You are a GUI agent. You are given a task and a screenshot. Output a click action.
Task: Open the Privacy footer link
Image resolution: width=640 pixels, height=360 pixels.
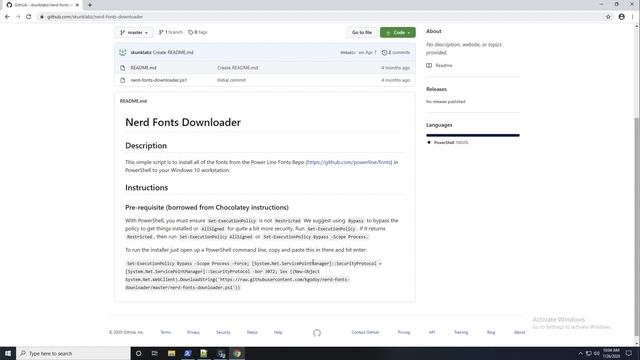(x=193, y=332)
